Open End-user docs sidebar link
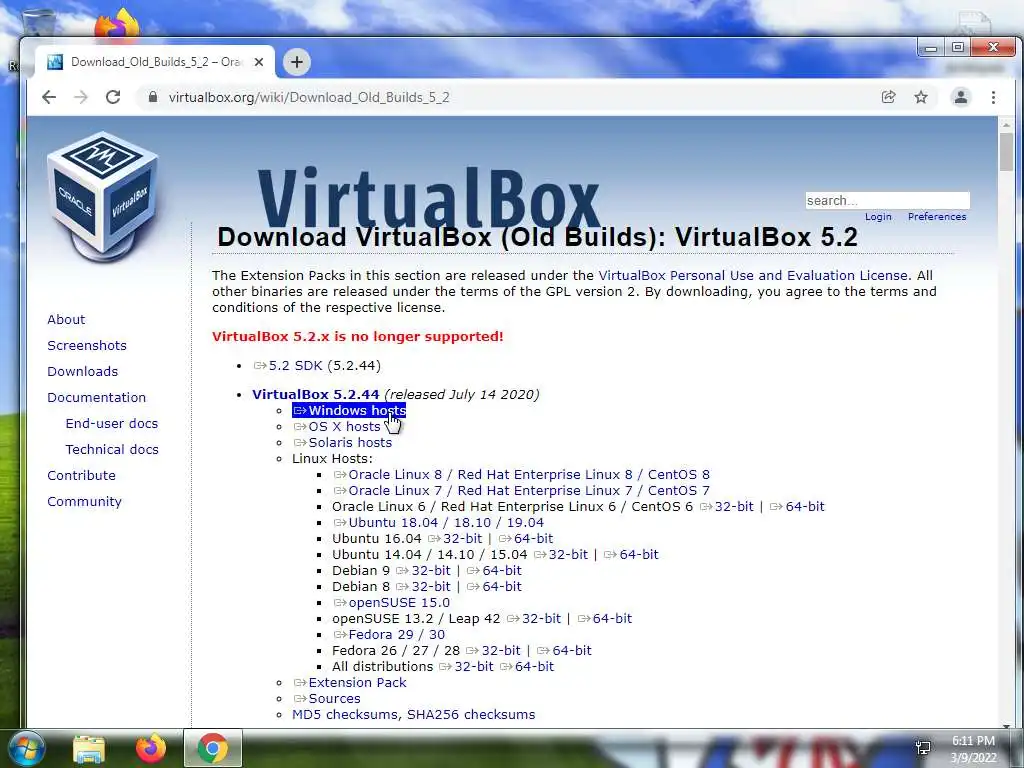 [112, 423]
